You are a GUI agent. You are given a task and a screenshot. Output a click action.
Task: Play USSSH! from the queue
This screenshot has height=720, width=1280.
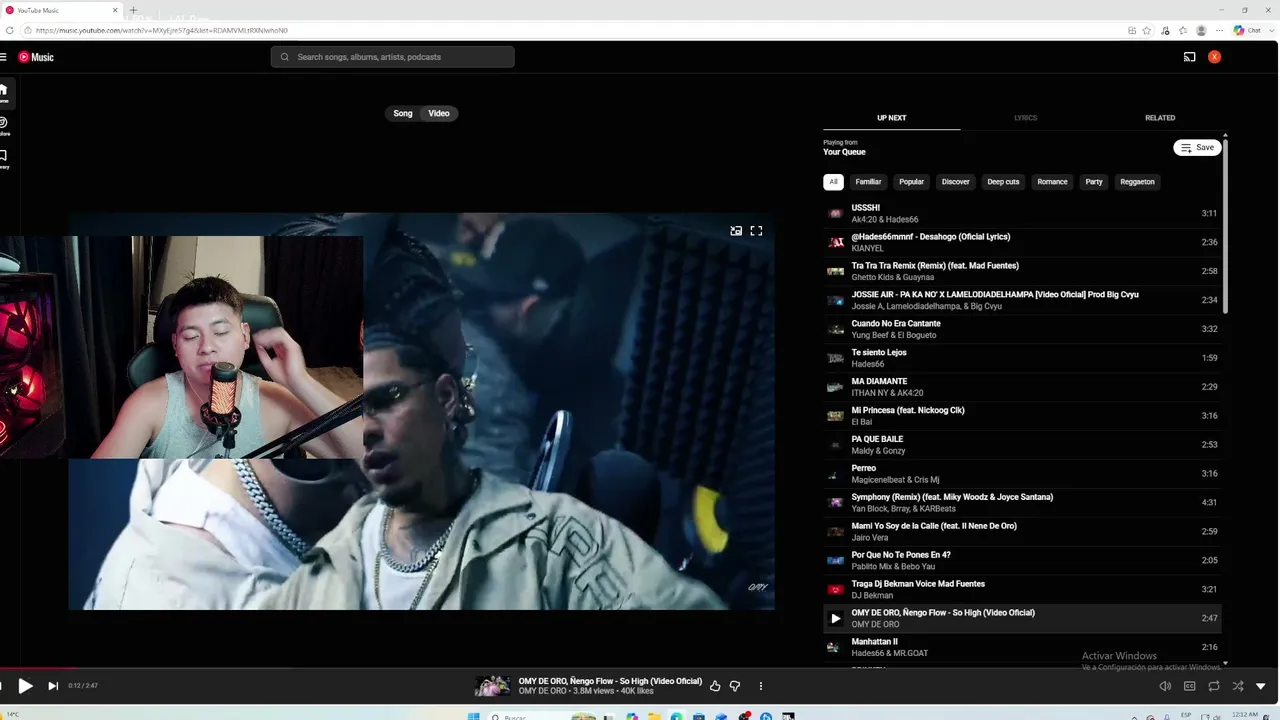[x=1021, y=213]
